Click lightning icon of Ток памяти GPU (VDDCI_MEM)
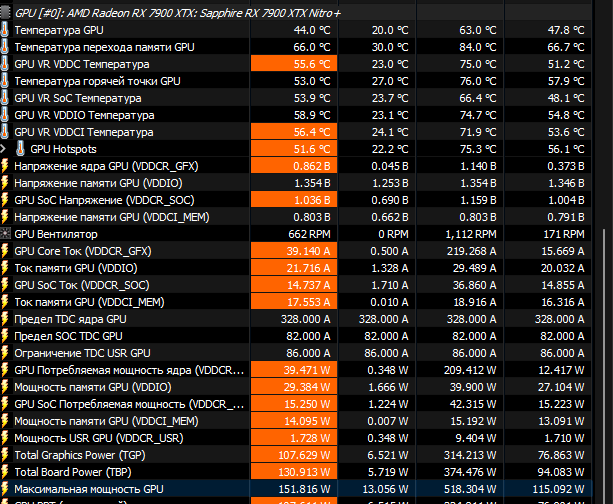The image size is (613, 504). [5, 302]
